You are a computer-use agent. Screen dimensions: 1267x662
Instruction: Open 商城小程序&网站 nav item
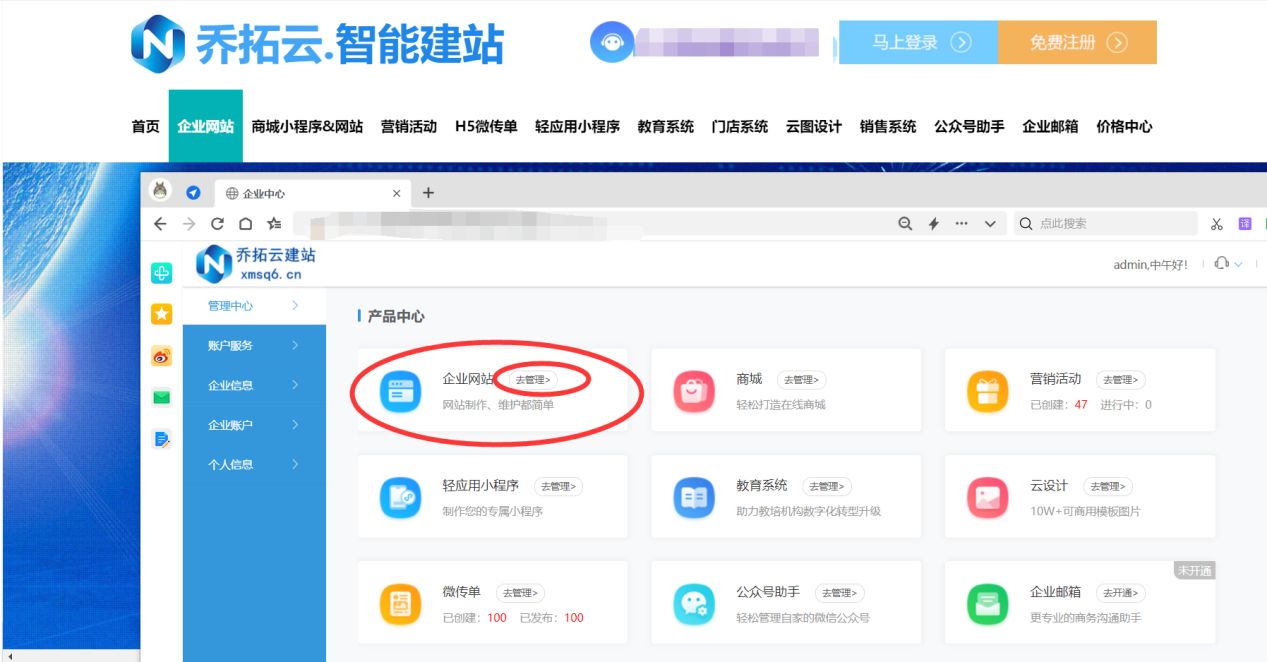coord(307,127)
